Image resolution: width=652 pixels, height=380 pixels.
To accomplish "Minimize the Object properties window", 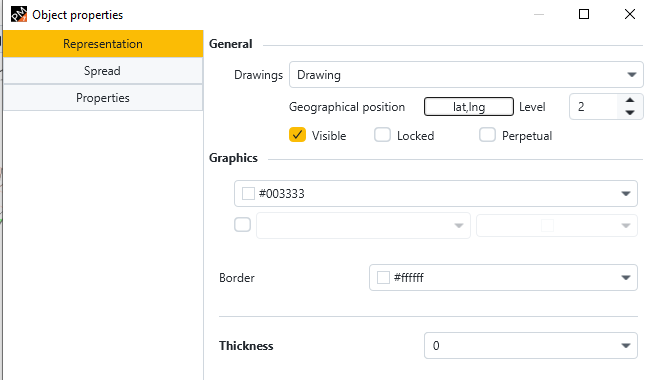I will coord(539,14).
